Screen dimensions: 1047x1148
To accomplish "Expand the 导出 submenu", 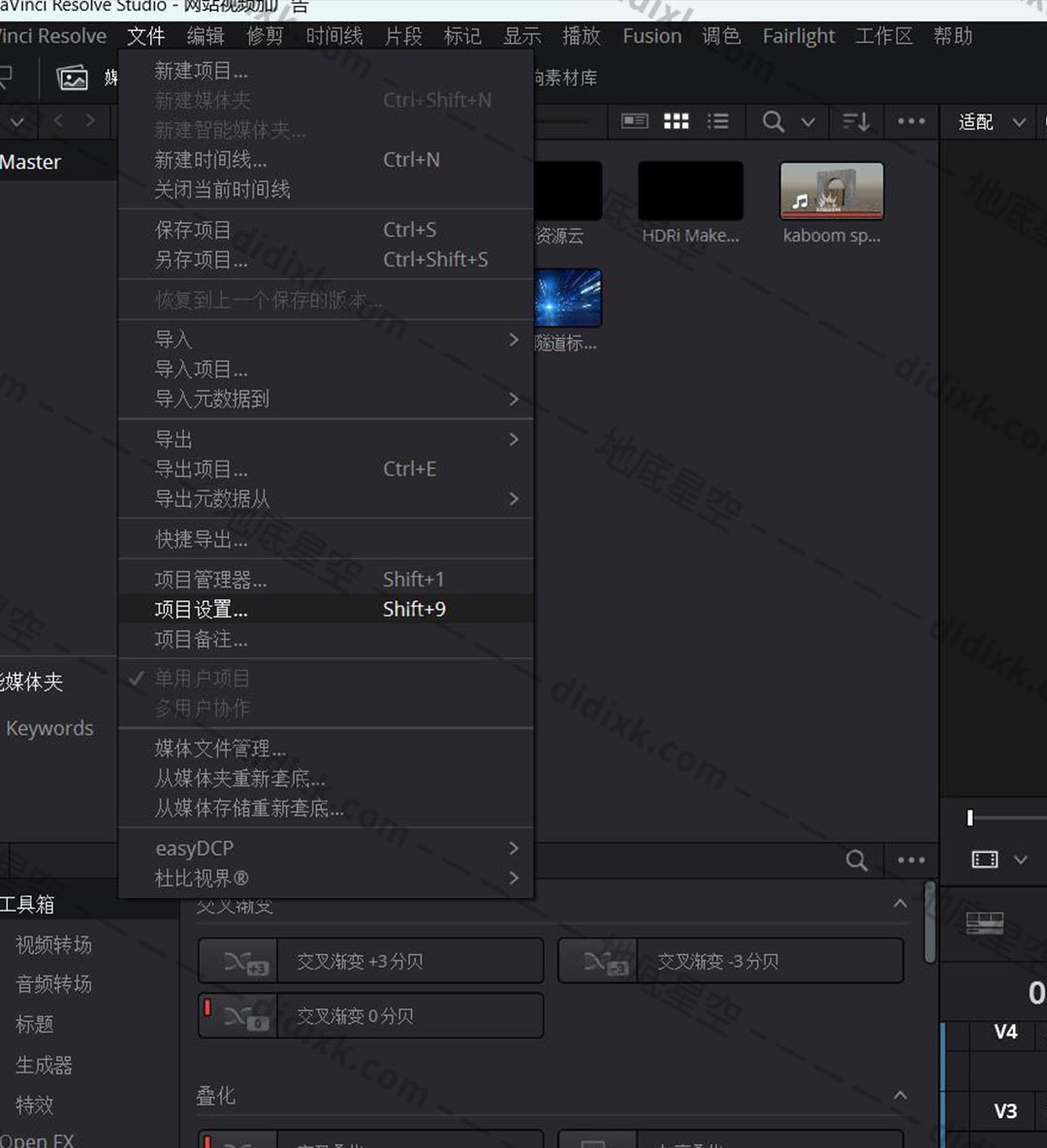I will [513, 439].
